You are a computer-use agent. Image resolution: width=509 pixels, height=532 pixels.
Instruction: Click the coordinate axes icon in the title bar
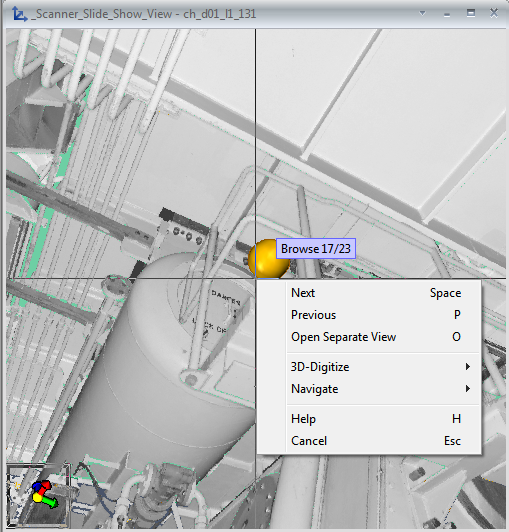[x=19, y=14]
